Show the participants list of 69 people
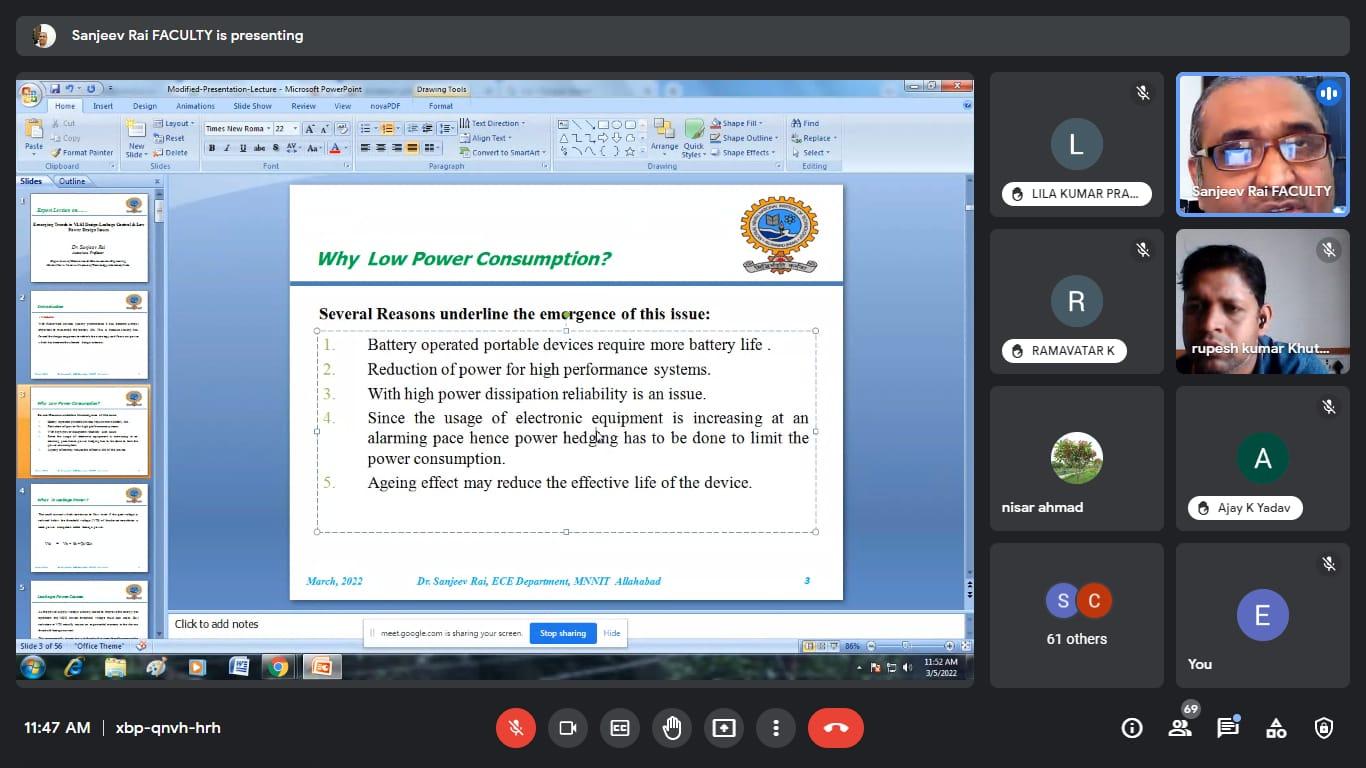This screenshot has width=1366, height=768. pyautogui.click(x=1180, y=728)
